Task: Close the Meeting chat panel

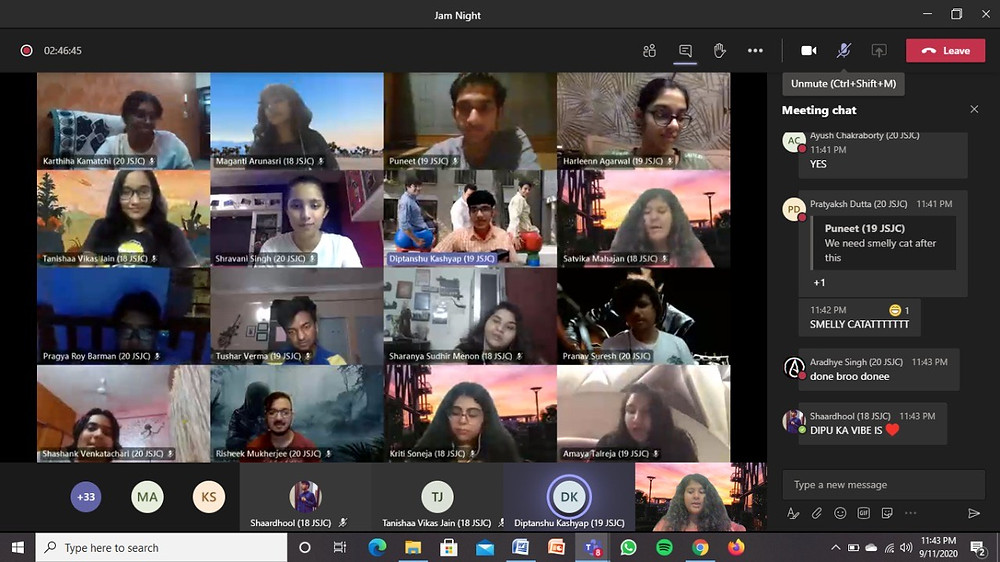Action: pyautogui.click(x=974, y=109)
